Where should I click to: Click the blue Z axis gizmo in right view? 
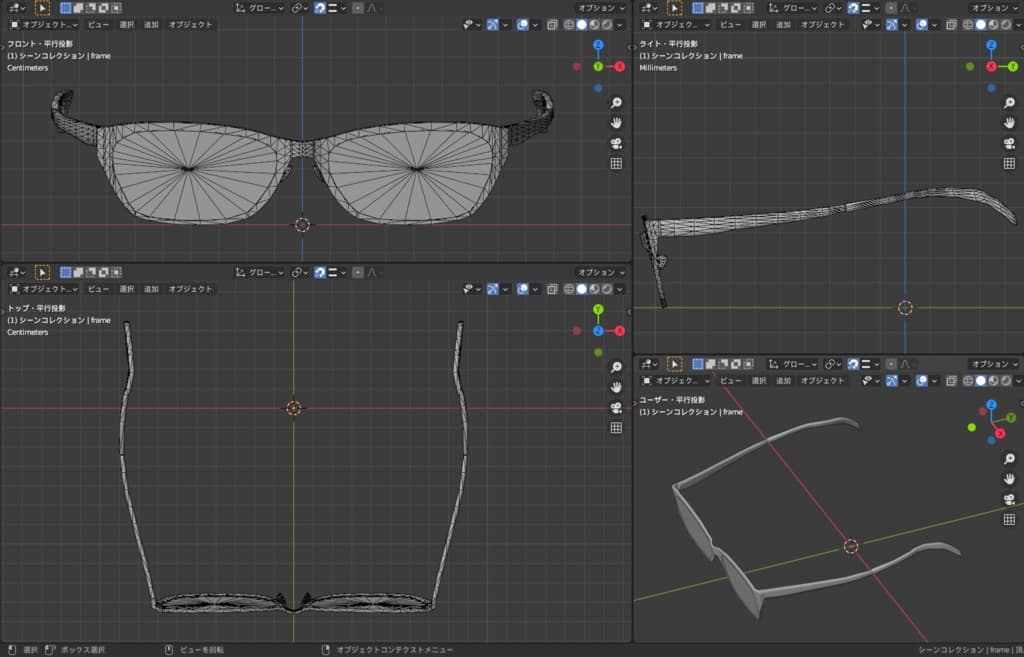click(x=991, y=45)
